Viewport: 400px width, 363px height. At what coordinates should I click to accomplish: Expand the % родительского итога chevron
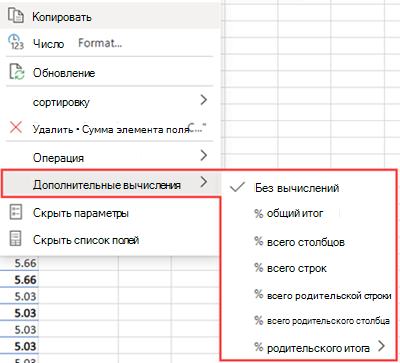pos(381,346)
